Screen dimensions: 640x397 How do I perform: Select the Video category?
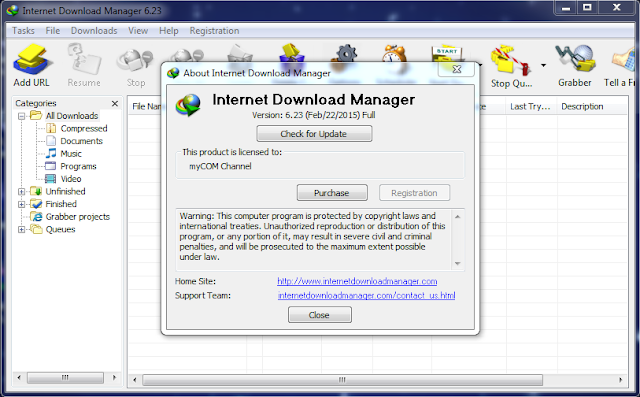(71, 179)
